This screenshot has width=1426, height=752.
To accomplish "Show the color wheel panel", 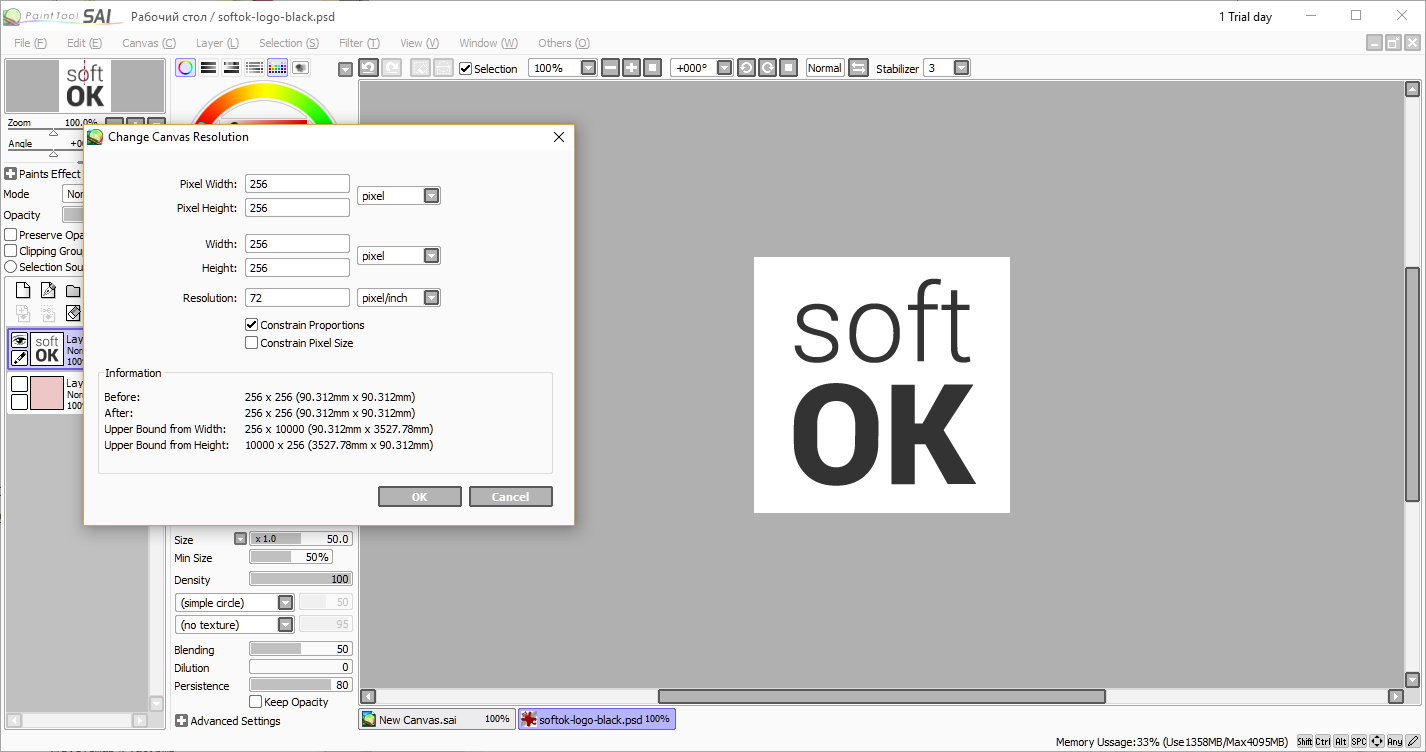I will [x=185, y=68].
